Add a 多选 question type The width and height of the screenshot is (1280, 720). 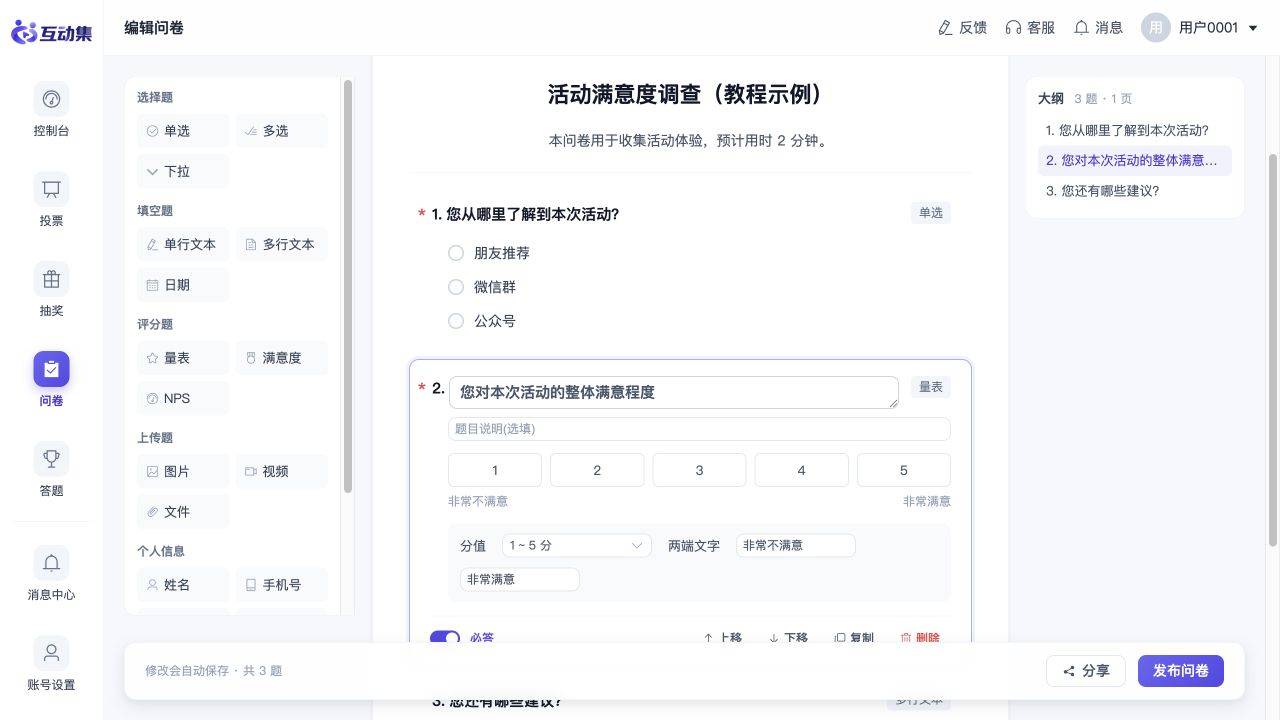point(282,131)
